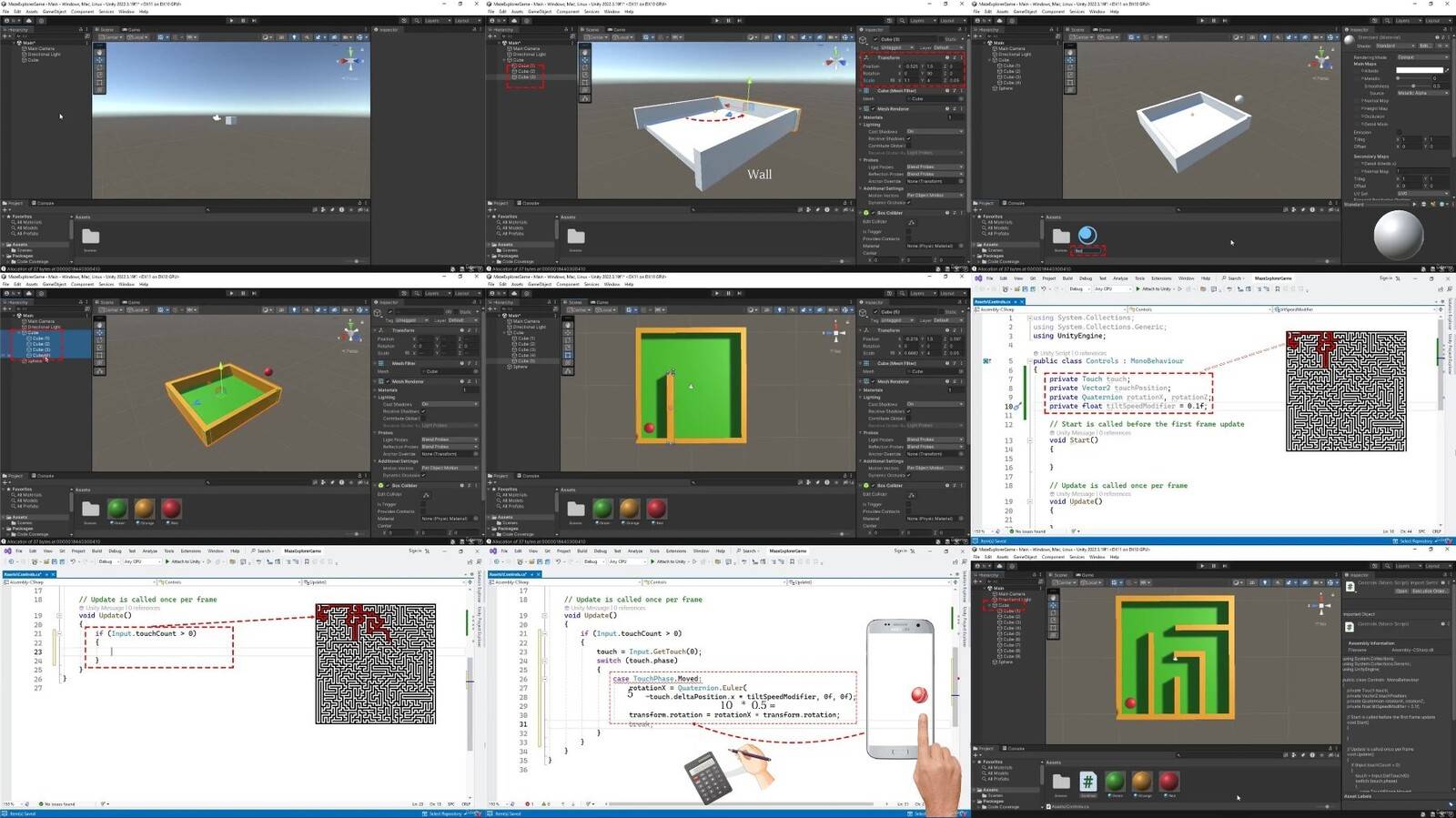
Task: Select the Controls script asset in finished-maze Unity window
Action: click(1087, 782)
